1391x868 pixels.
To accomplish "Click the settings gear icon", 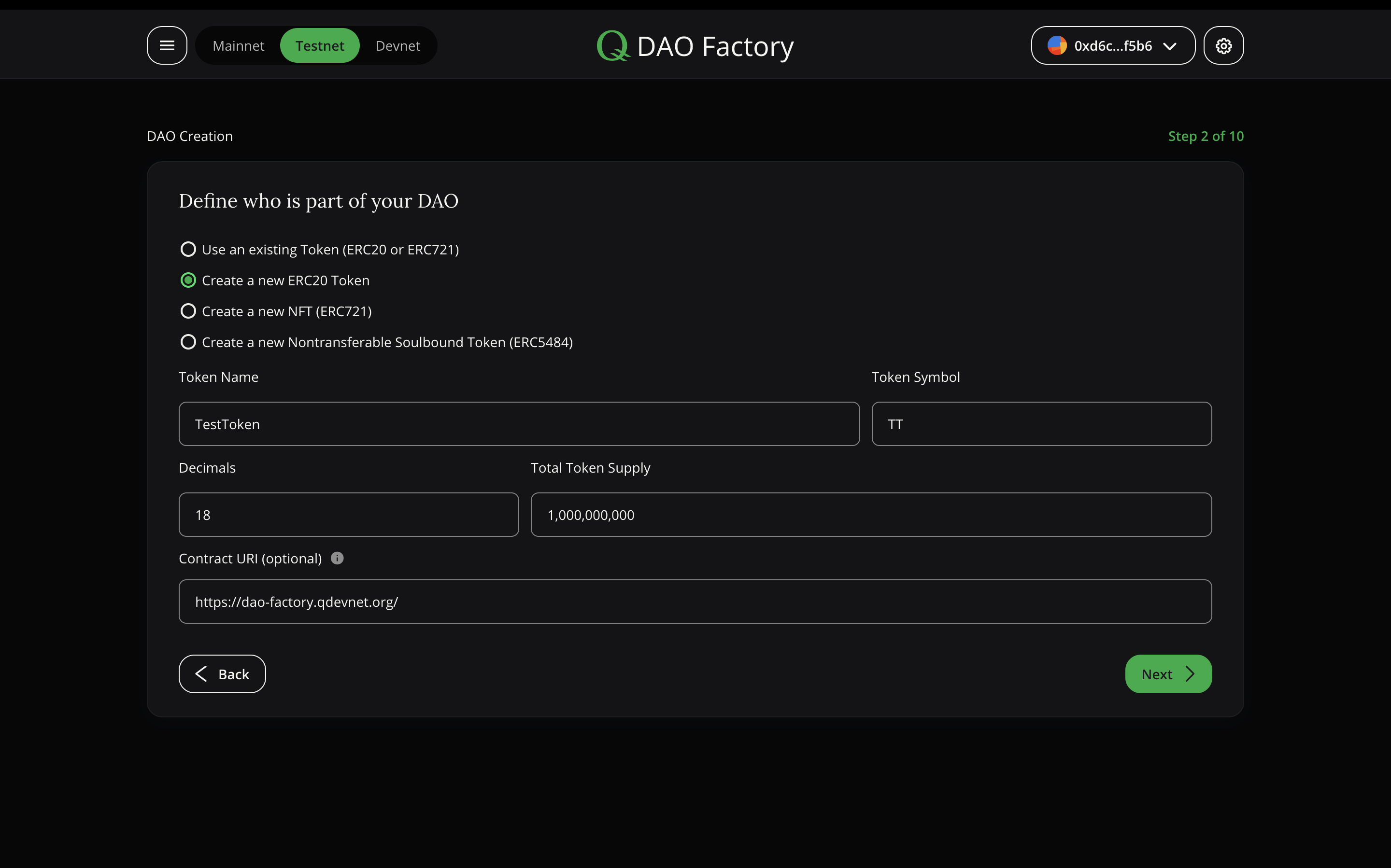I will 1224,45.
